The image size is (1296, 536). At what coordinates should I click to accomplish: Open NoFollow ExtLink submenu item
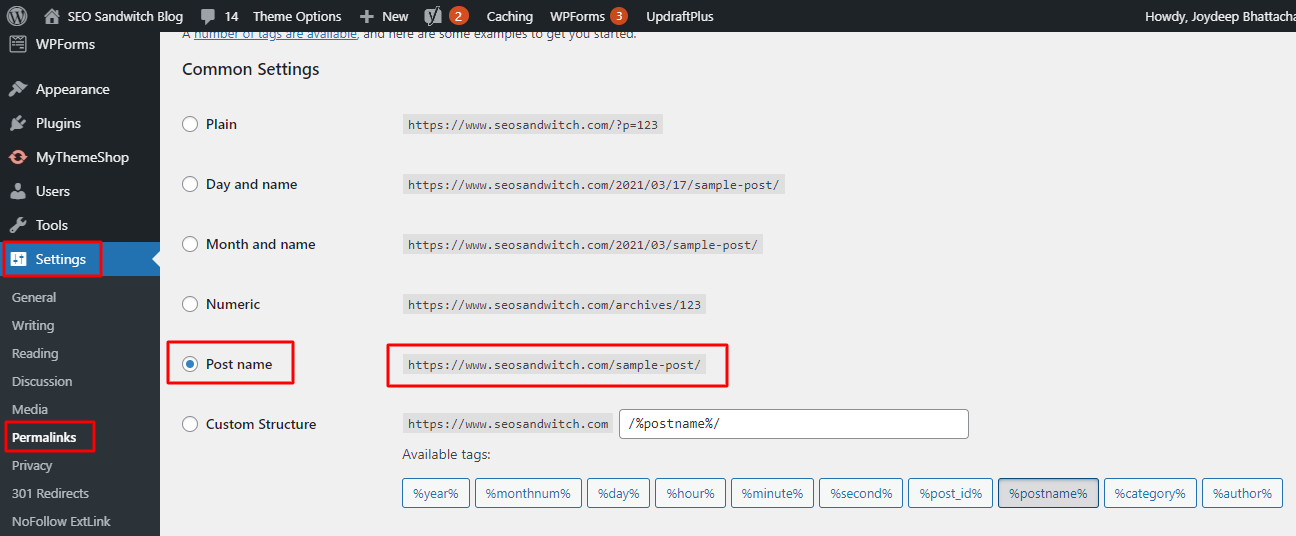[x=61, y=521]
